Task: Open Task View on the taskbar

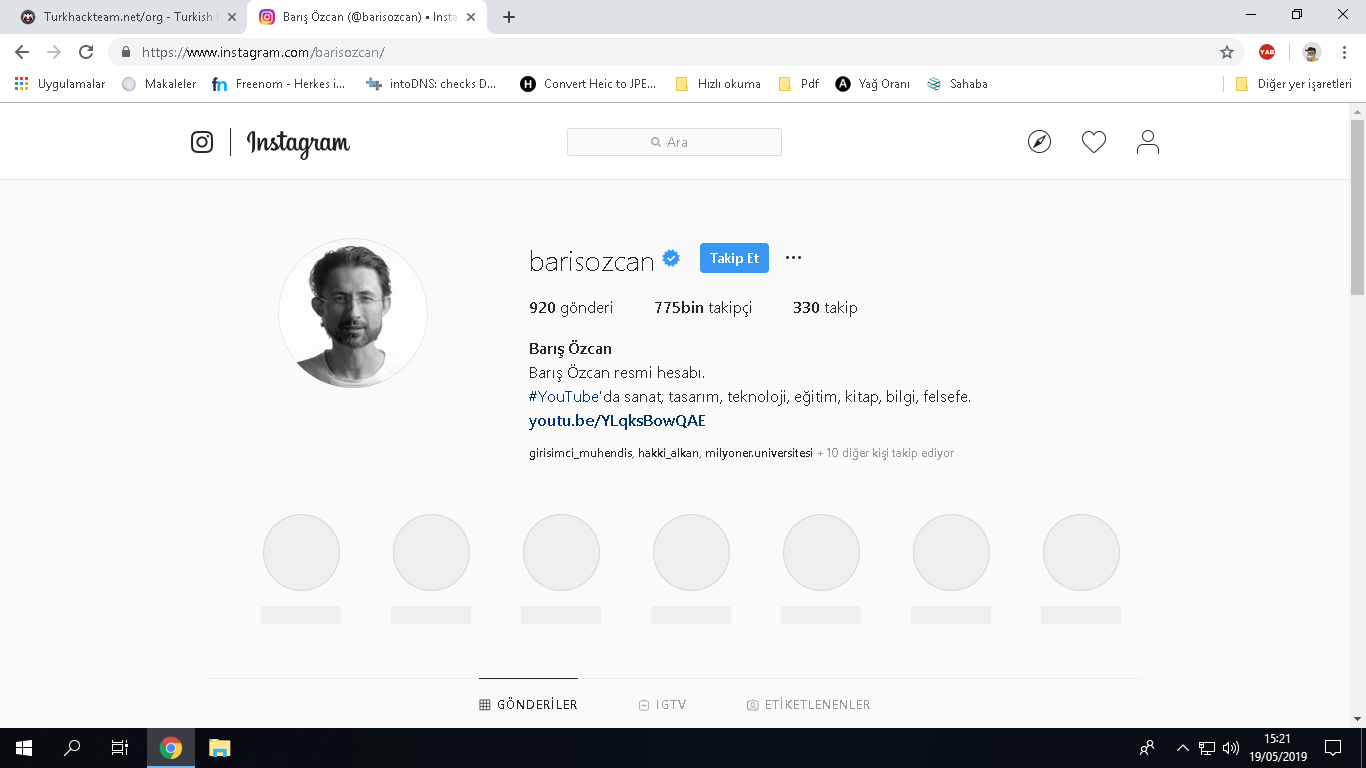Action: (120, 748)
